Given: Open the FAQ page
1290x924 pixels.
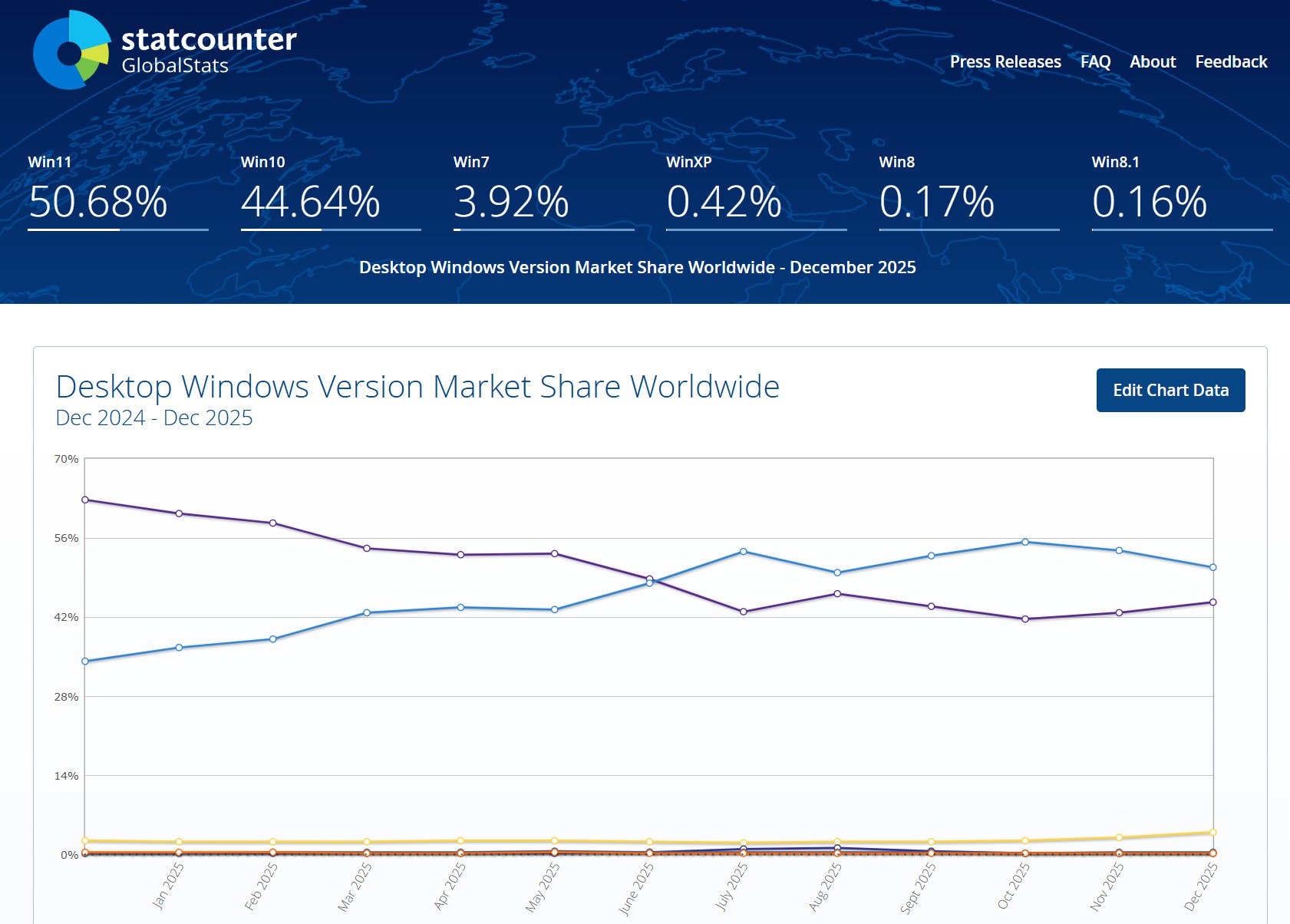Looking at the screenshot, I should click(1095, 61).
